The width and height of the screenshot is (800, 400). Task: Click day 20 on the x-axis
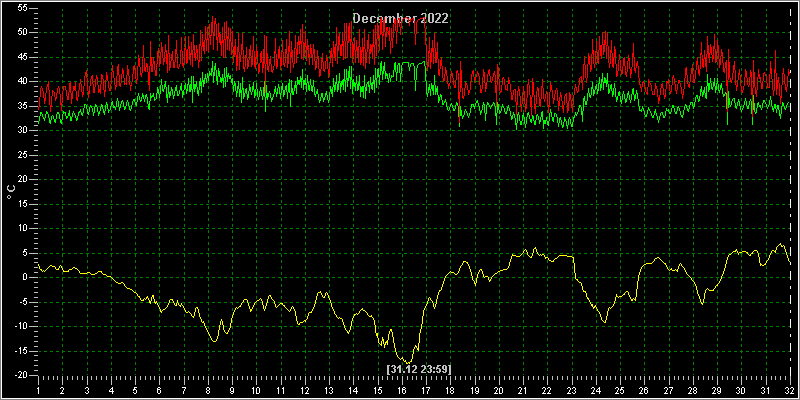(x=499, y=391)
